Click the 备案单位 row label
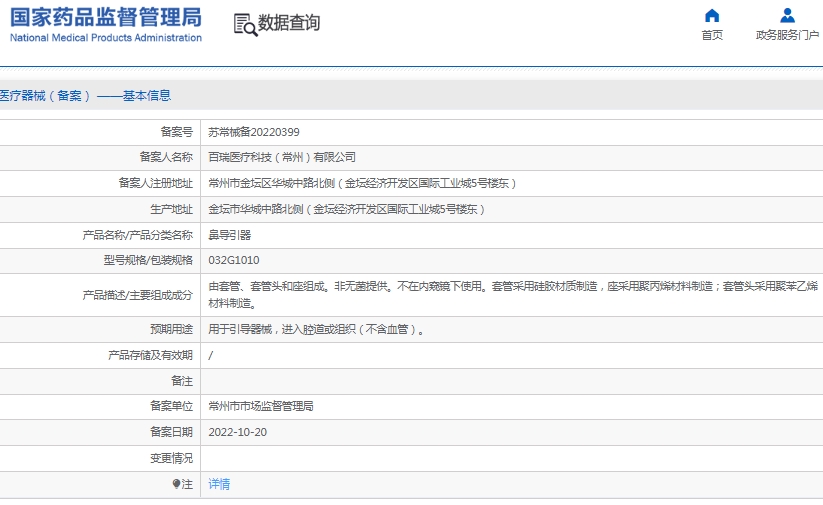Screen dimensions: 823x505 coord(172,406)
